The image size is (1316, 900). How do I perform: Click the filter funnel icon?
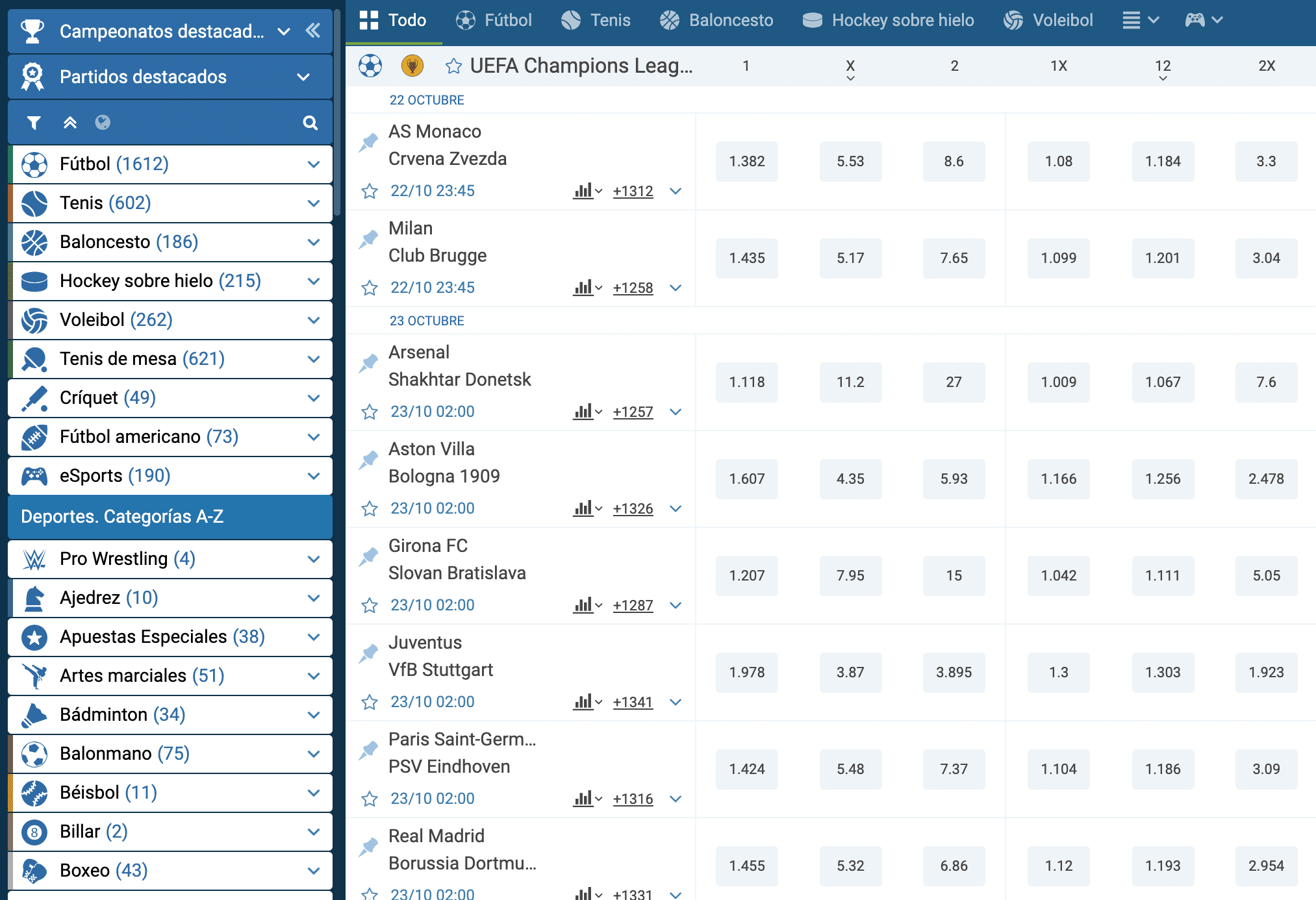(34, 123)
